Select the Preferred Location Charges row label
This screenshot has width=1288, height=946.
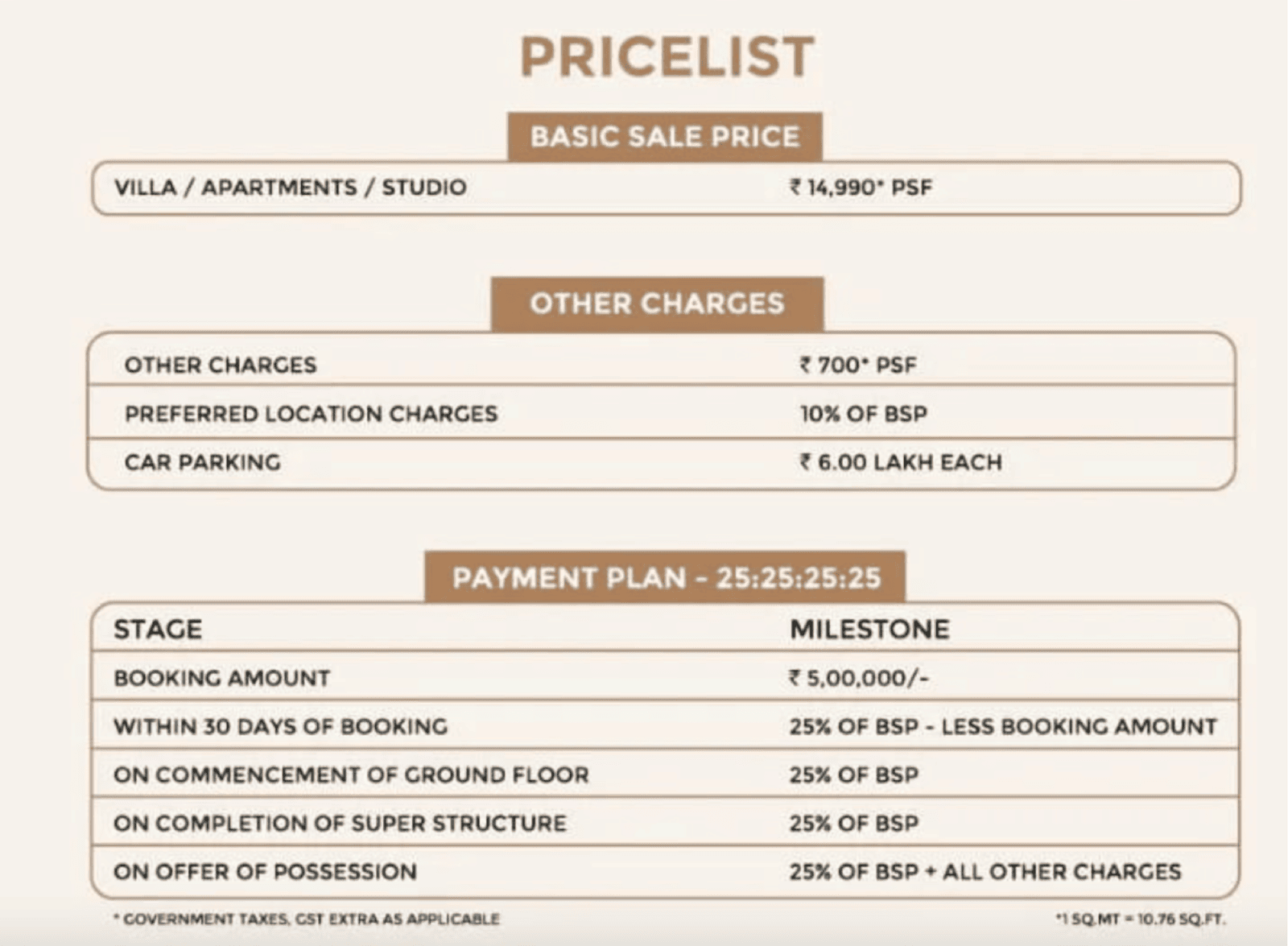tap(311, 414)
